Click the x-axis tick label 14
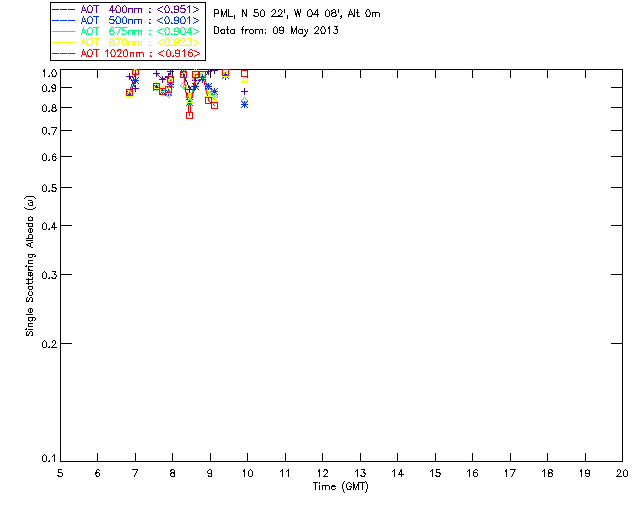This screenshot has width=640, height=512. click(x=398, y=473)
